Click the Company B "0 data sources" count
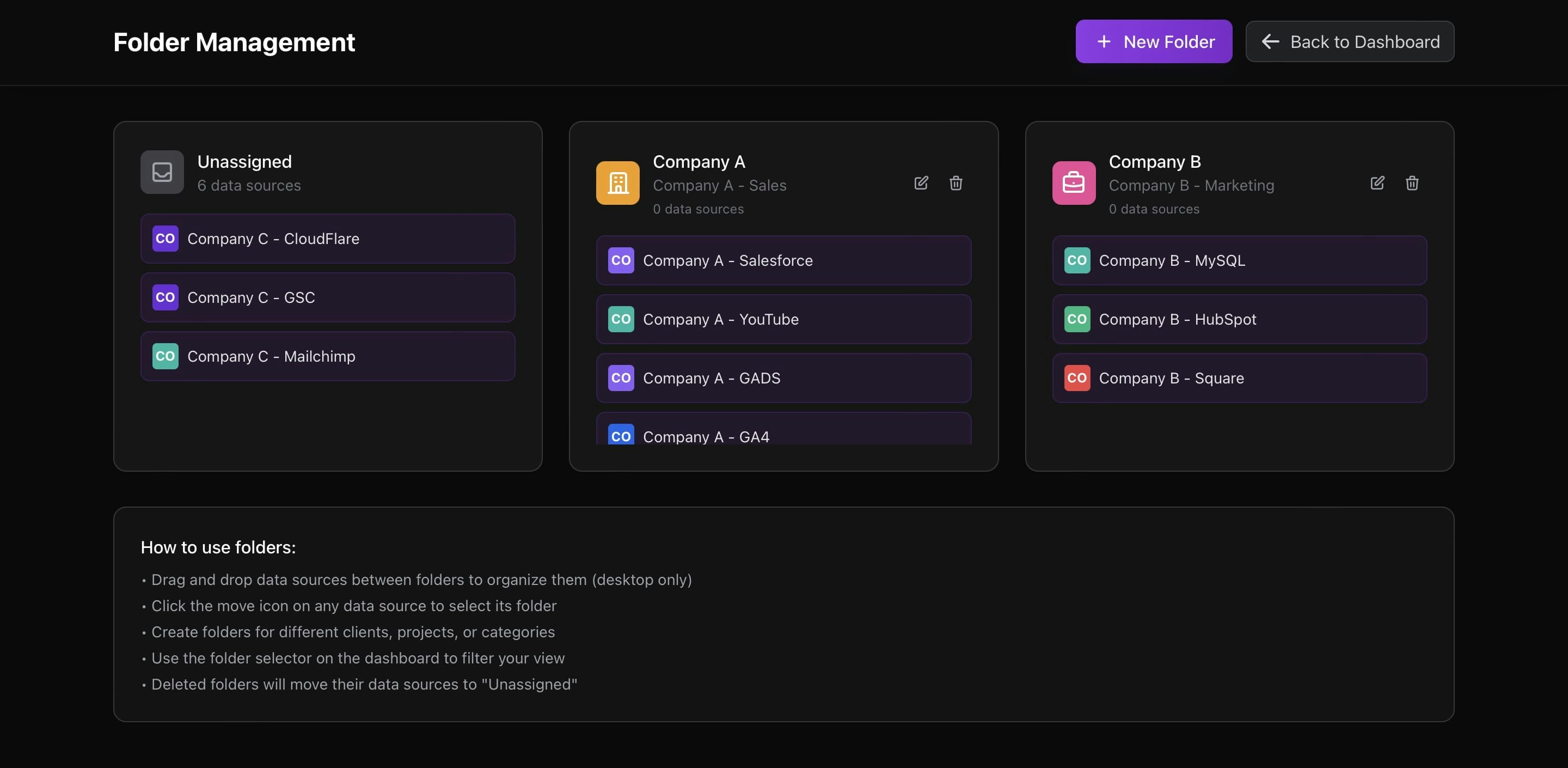Image resolution: width=1568 pixels, height=768 pixels. 1154,209
